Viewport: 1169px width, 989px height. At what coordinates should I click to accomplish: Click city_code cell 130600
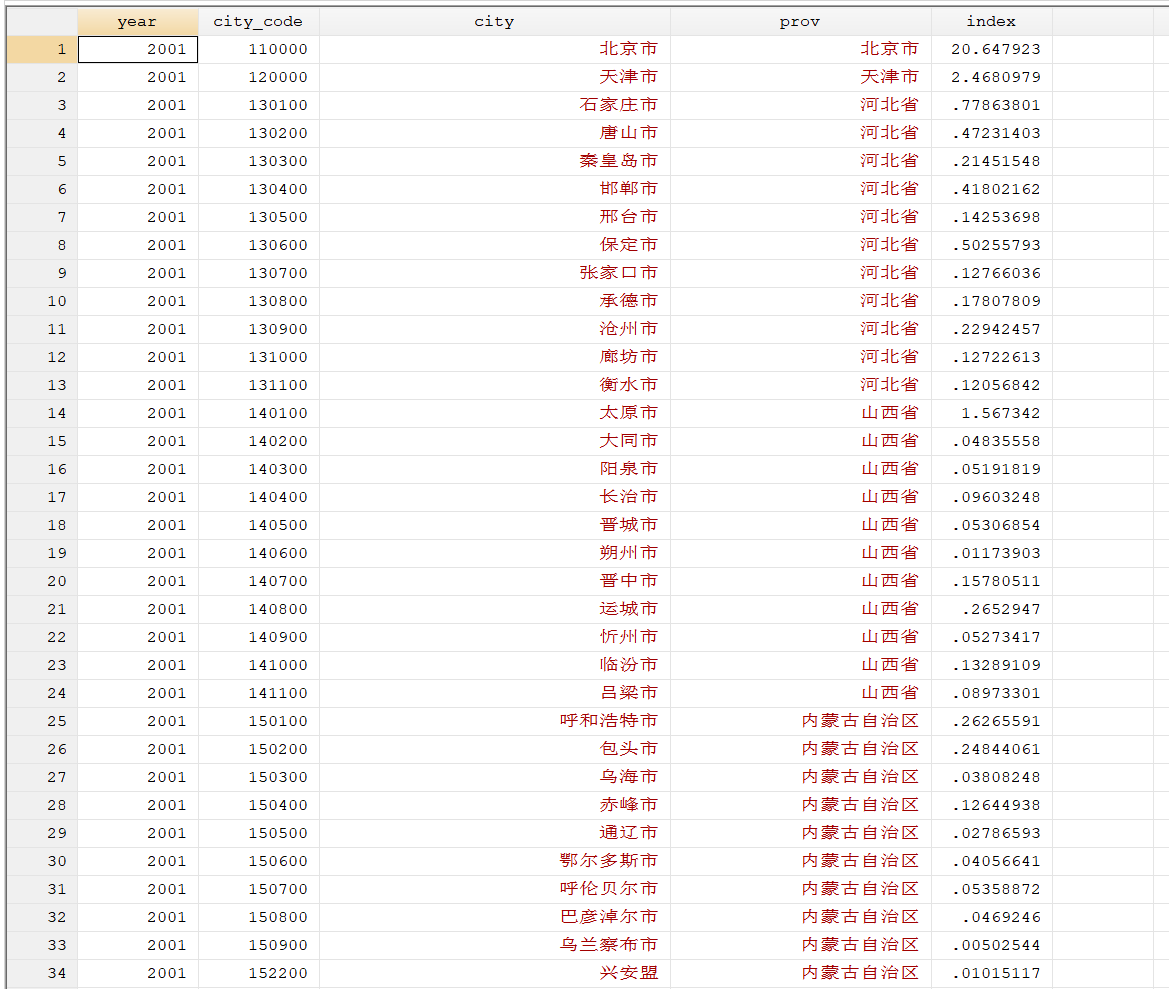pyautogui.click(x=259, y=245)
